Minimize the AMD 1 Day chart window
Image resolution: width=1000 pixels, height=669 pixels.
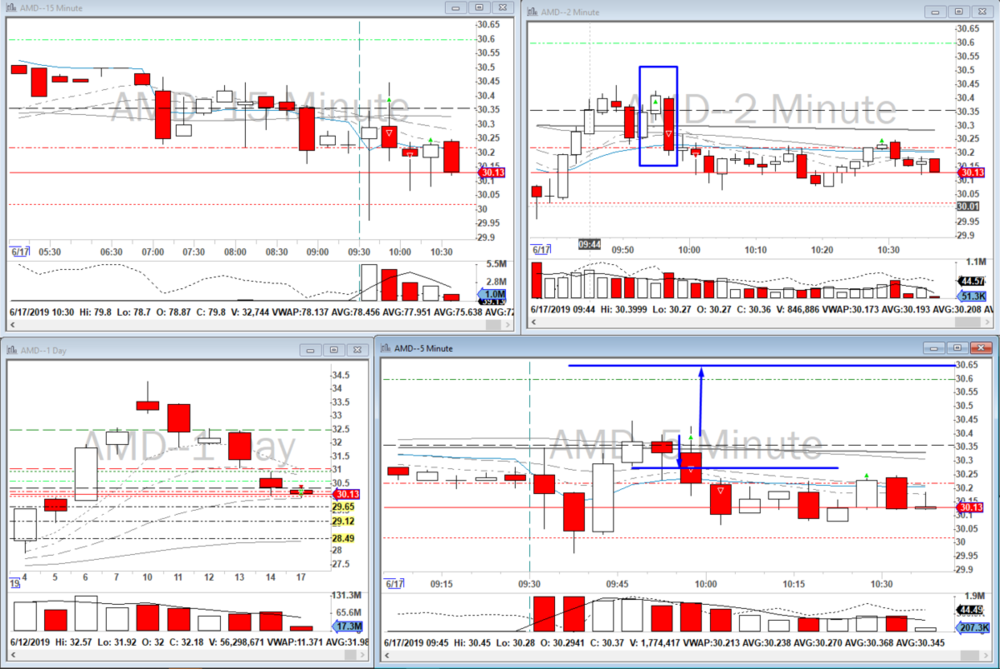click(312, 350)
